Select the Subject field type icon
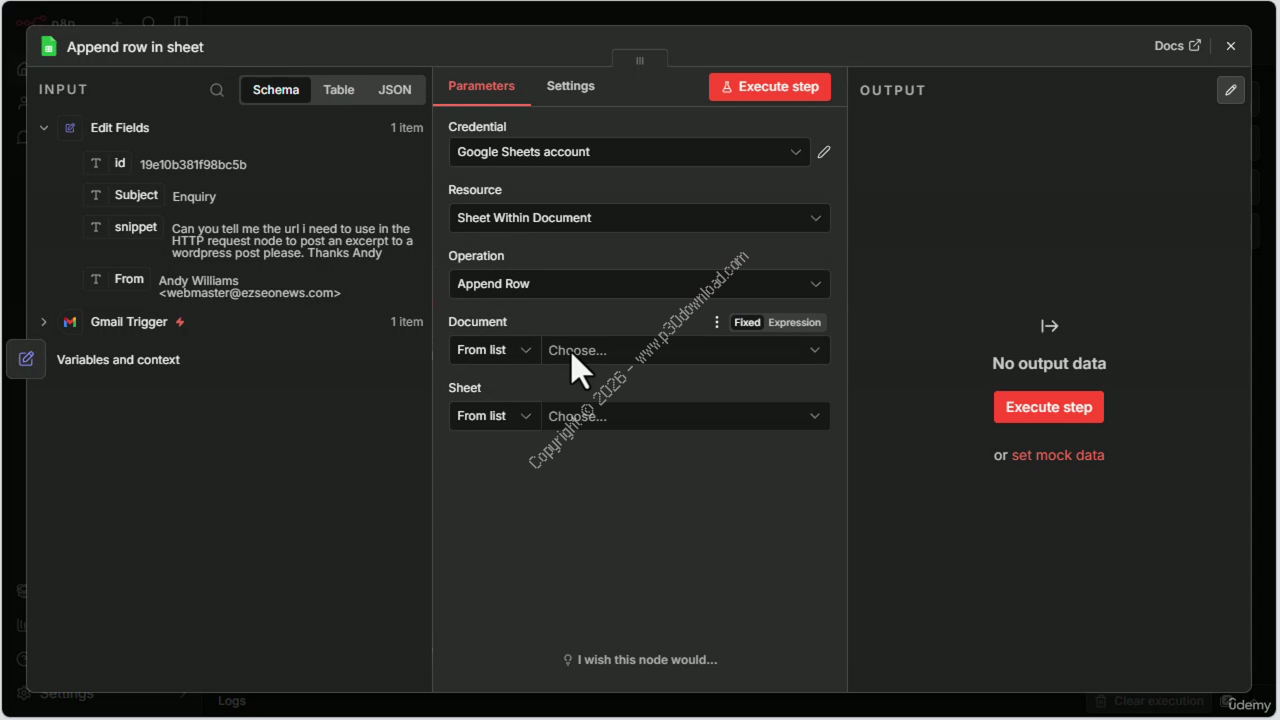Viewport: 1280px width, 720px height. [96, 195]
